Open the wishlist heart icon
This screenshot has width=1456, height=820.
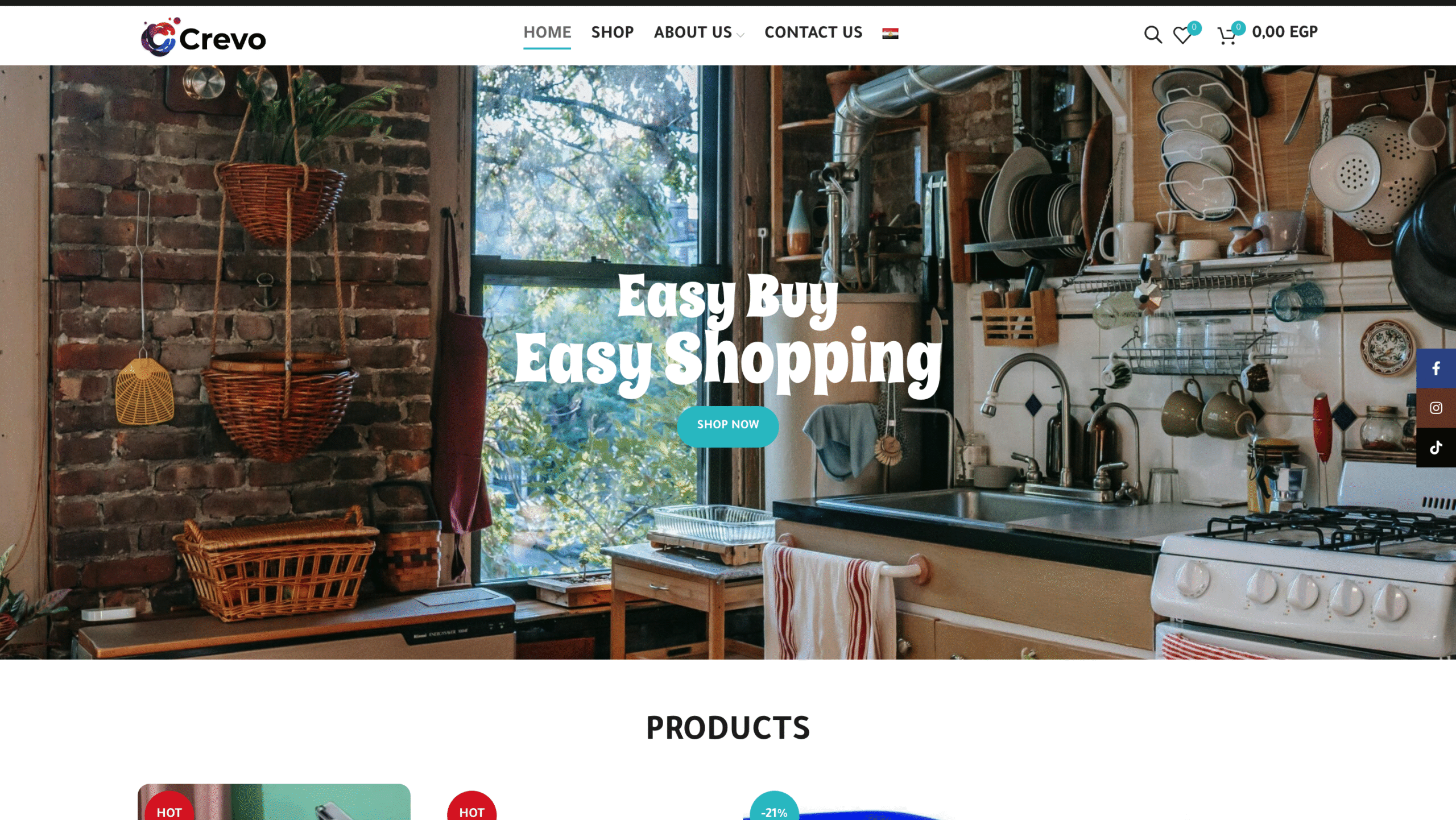[x=1182, y=36]
